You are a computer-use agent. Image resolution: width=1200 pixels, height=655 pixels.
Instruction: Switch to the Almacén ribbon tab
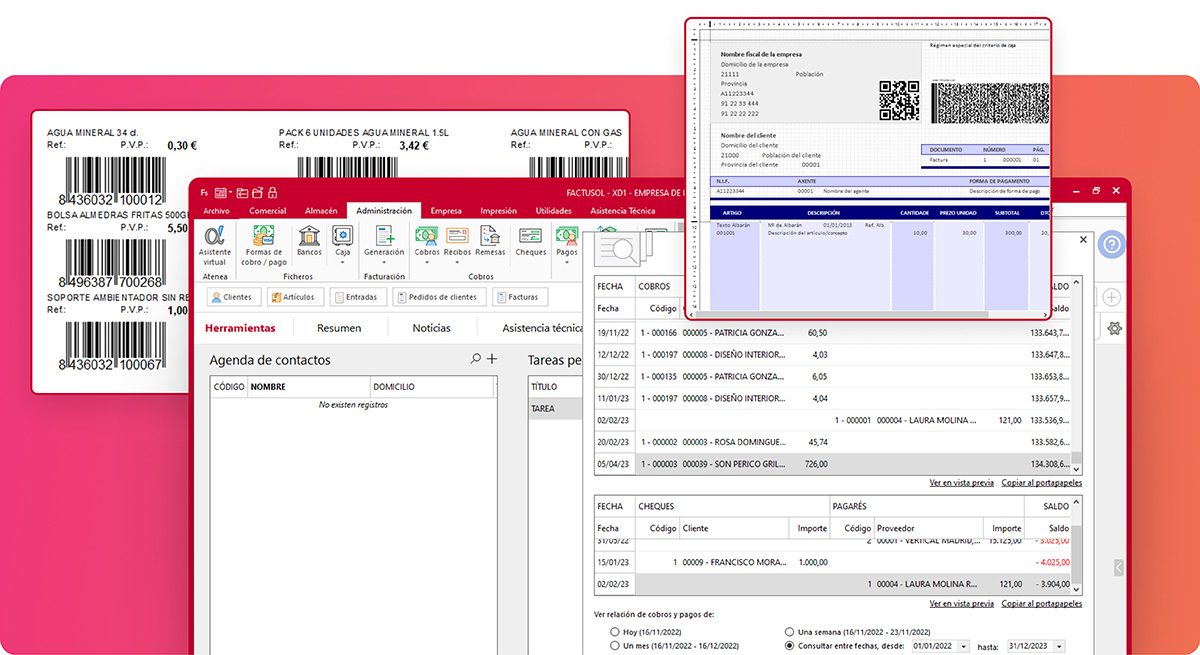(321, 211)
